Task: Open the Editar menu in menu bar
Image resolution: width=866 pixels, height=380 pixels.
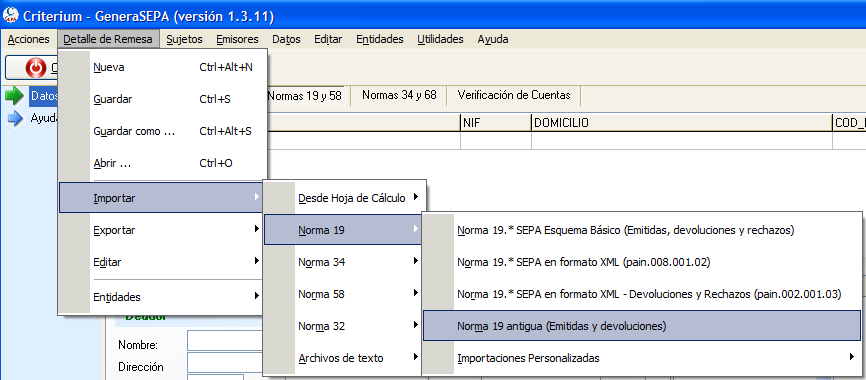Action: [328, 39]
